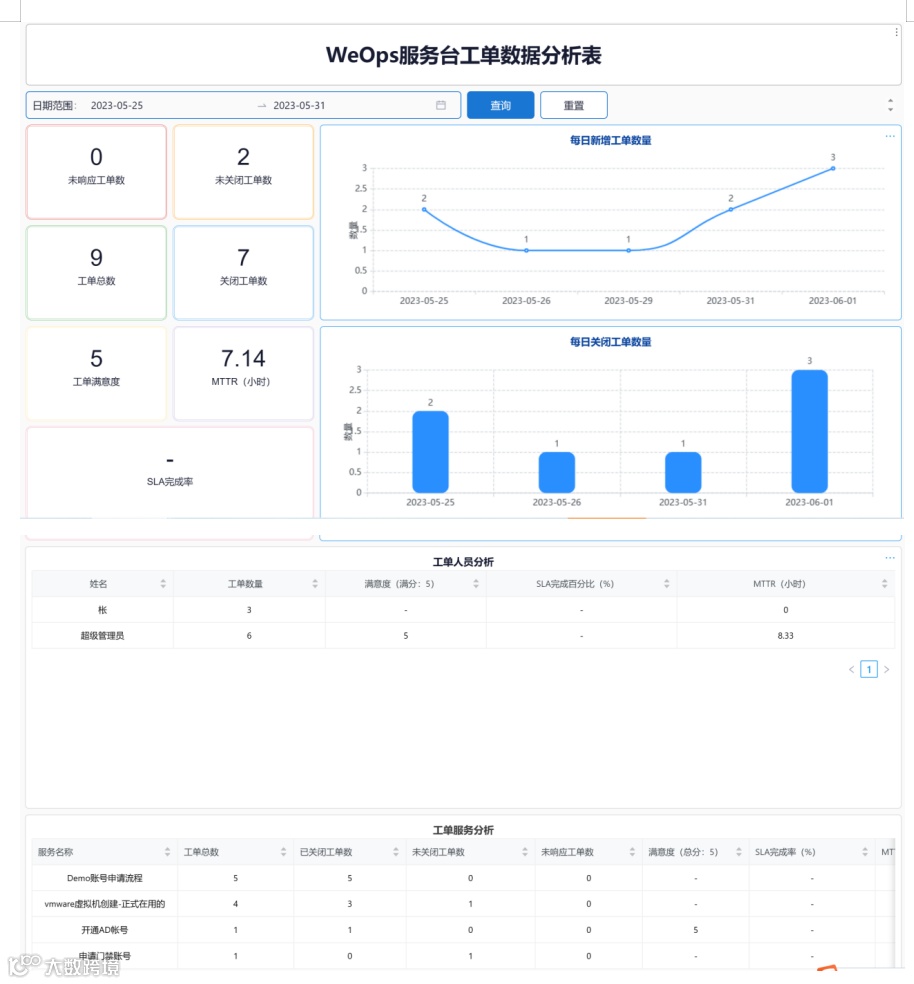Click the 2023-05-26 bar in closed chart
This screenshot has width=914, height=984.
pyautogui.click(x=557, y=472)
